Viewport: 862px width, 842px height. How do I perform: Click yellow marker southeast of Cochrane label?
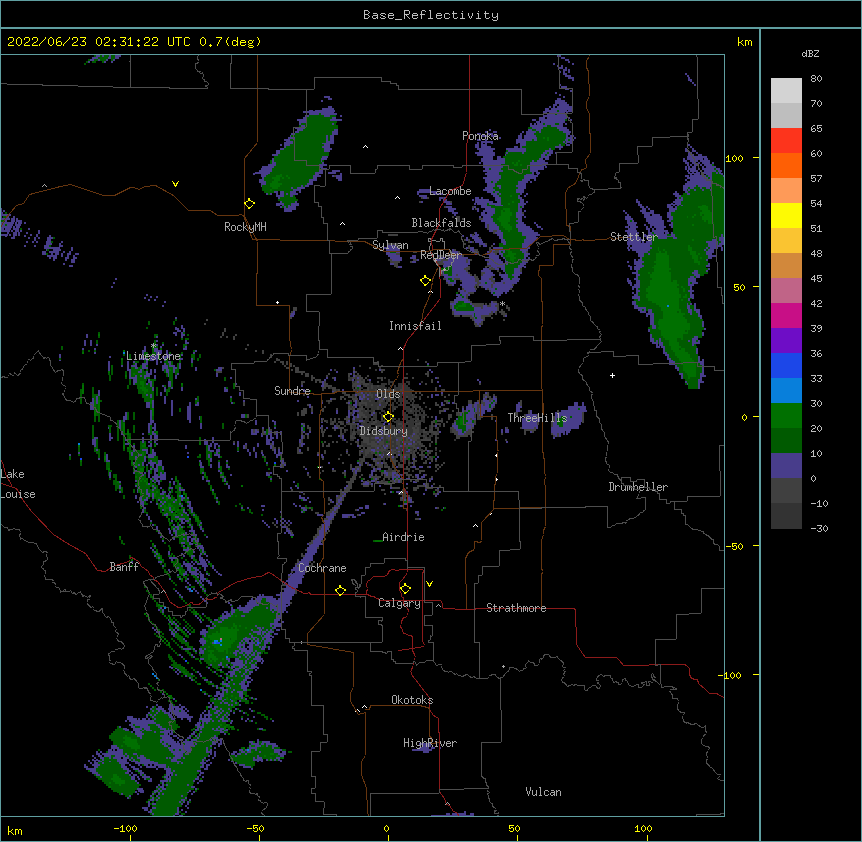coord(340,590)
